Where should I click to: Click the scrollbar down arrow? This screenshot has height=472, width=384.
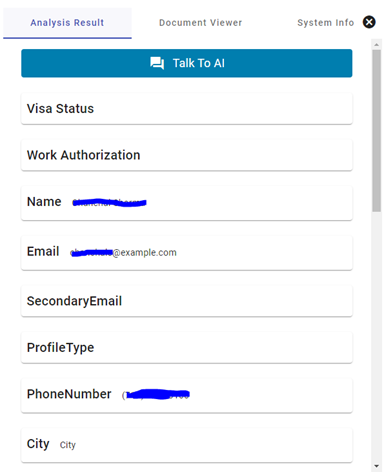[x=377, y=466]
